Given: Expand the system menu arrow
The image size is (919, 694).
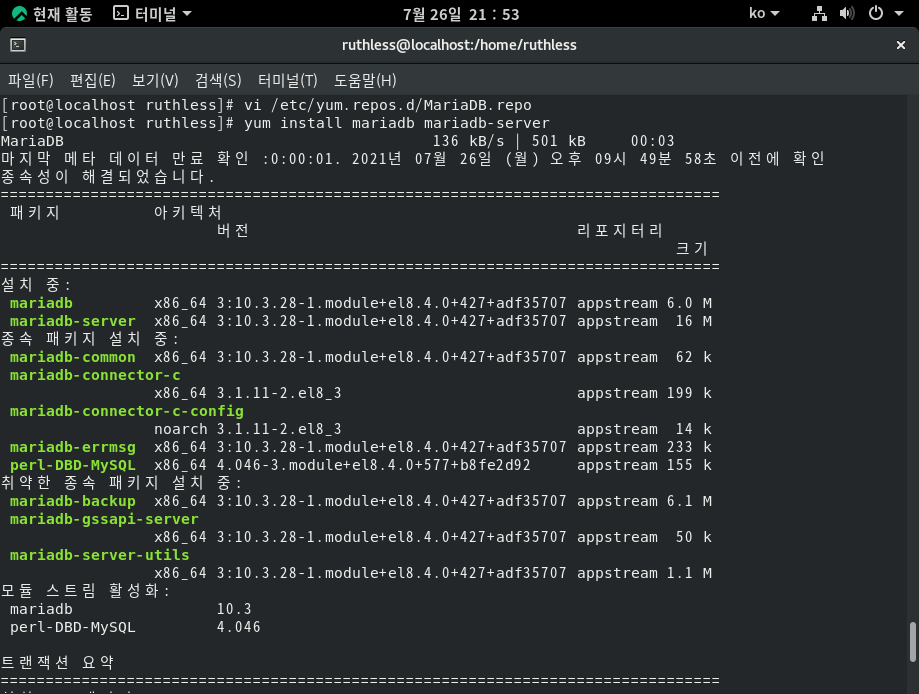Looking at the screenshot, I should coord(898,13).
